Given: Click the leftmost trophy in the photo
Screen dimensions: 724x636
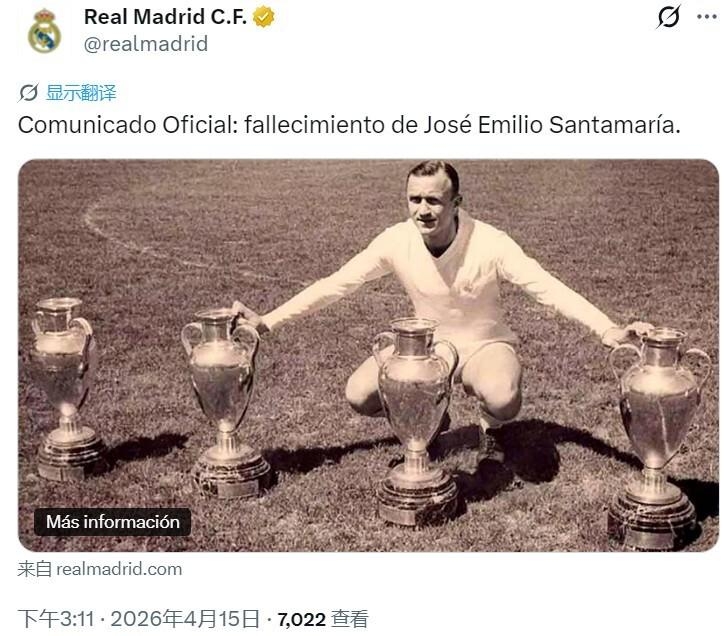Looking at the screenshot, I should coord(65,389).
